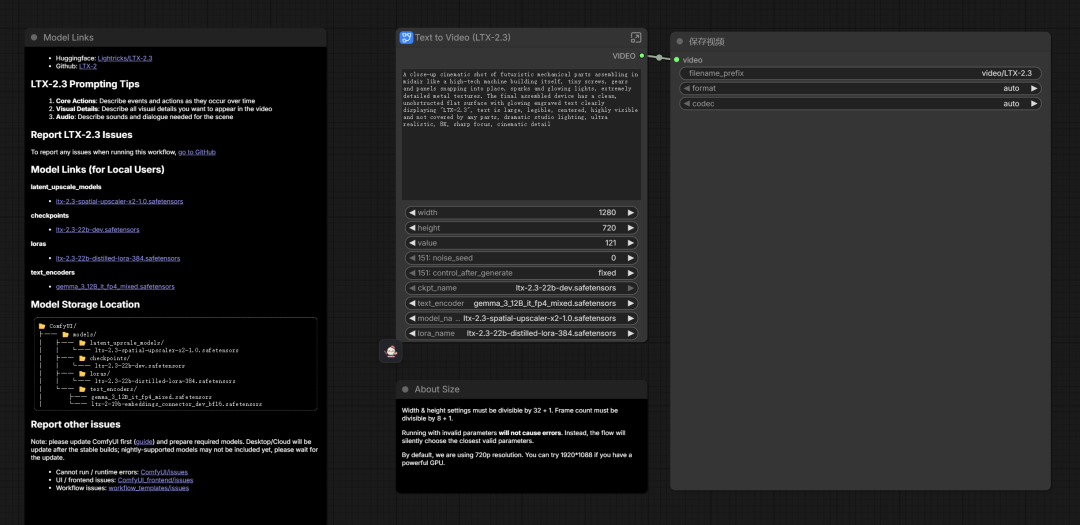This screenshot has height=525, width=1080.
Task: Click 'Model Storage Location' heading
Action: [85, 305]
